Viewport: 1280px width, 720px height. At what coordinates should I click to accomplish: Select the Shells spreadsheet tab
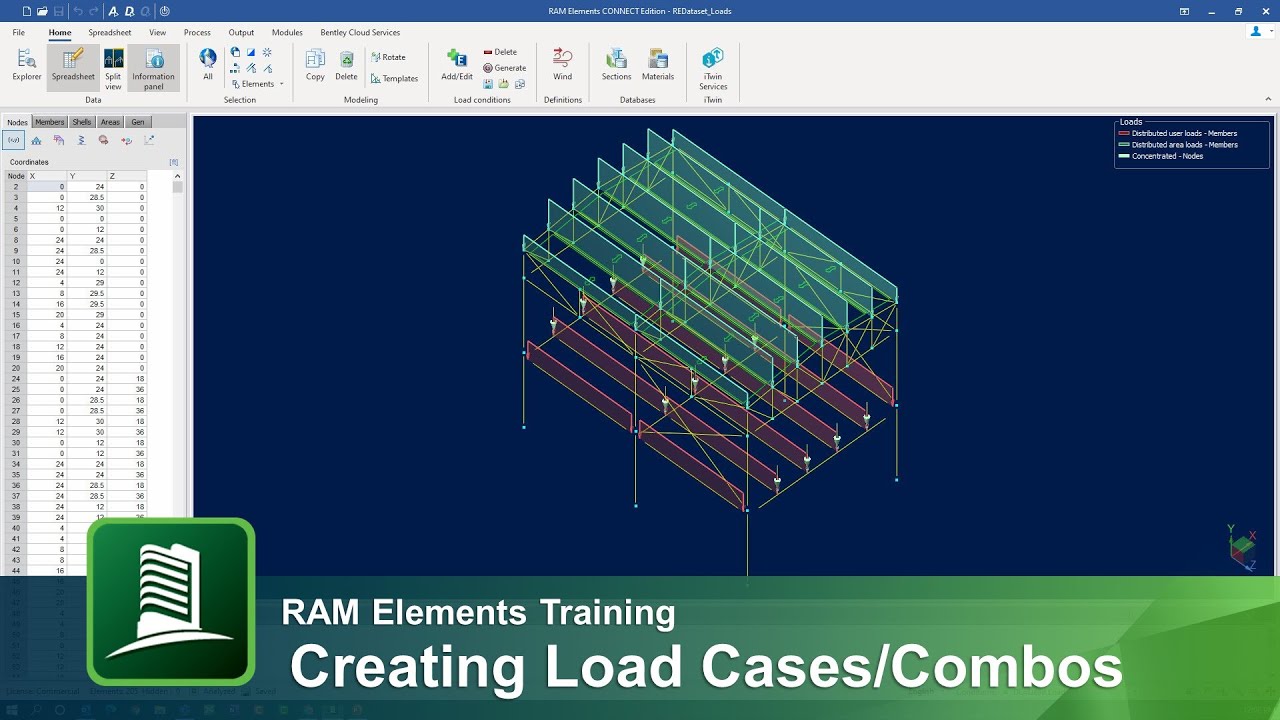click(82, 122)
